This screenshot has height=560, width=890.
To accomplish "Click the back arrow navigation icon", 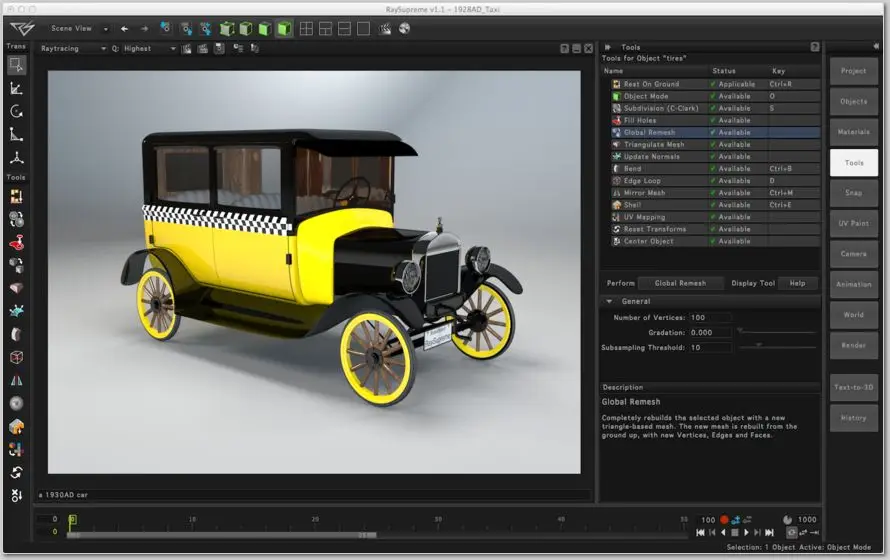I will click(124, 28).
